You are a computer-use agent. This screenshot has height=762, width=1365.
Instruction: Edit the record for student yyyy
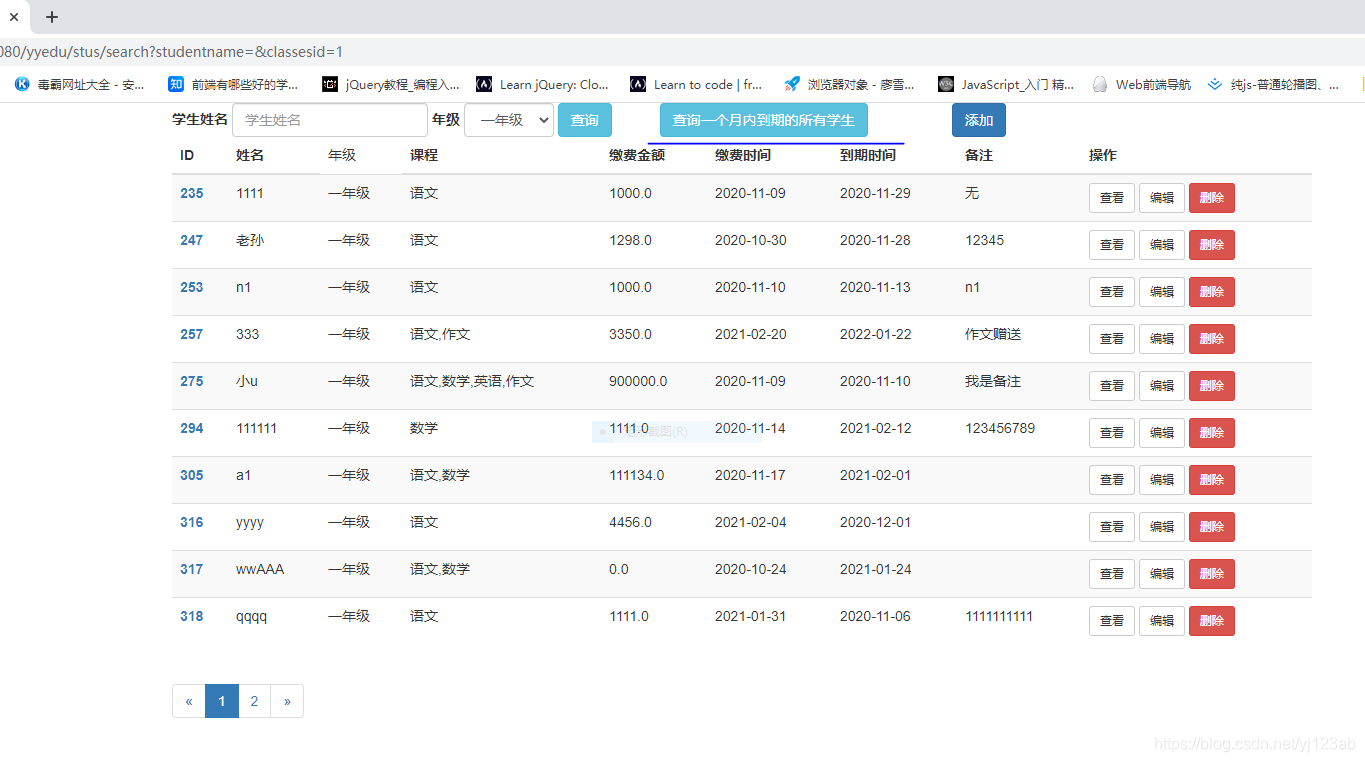click(x=1162, y=527)
